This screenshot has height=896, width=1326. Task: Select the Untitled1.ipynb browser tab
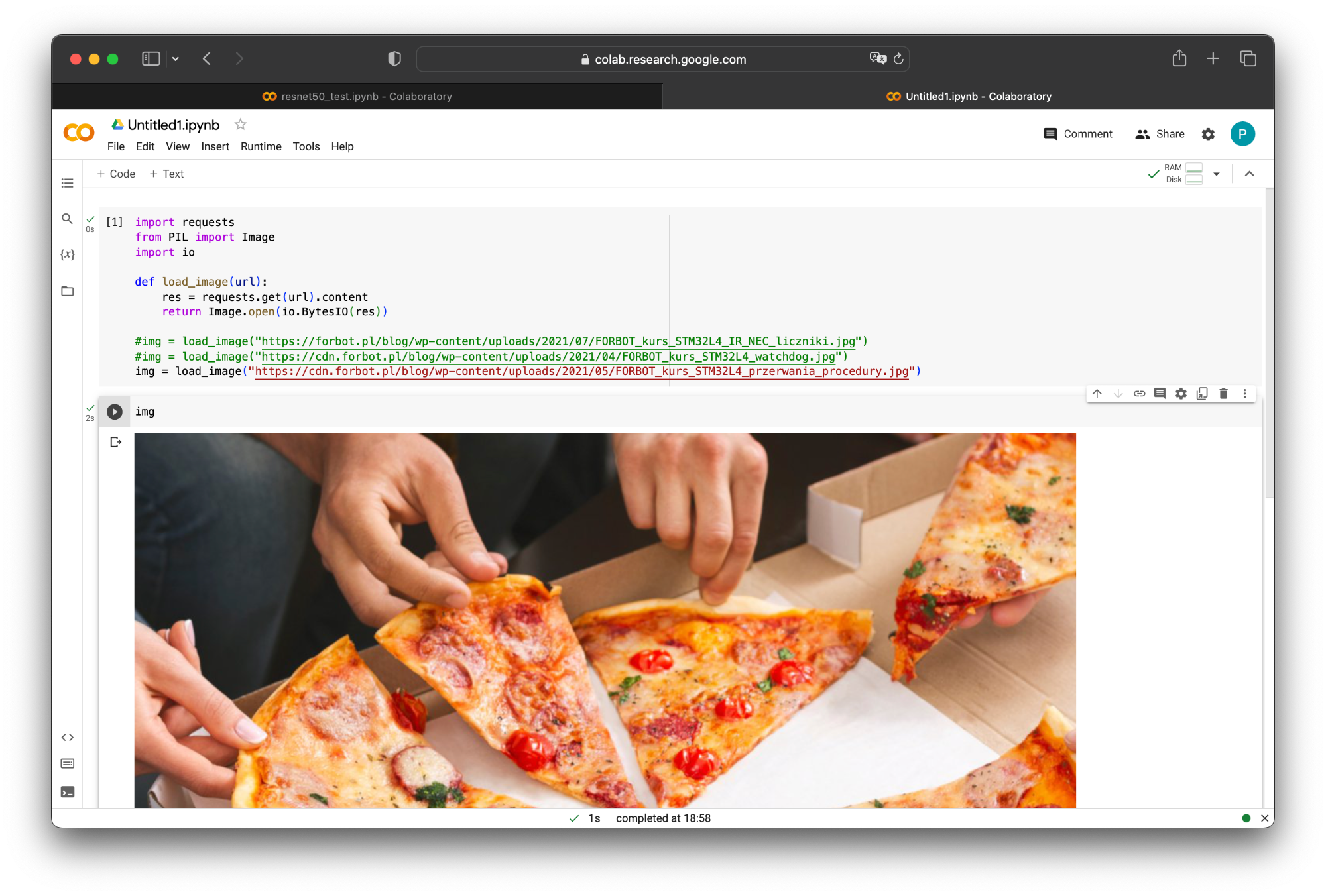point(968,96)
